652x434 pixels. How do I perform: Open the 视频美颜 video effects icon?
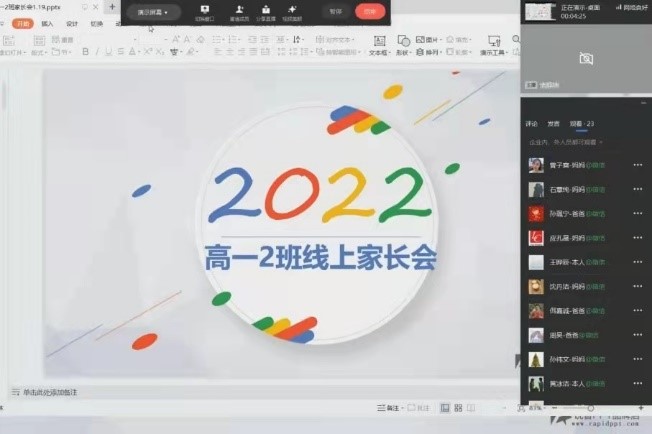coord(293,12)
